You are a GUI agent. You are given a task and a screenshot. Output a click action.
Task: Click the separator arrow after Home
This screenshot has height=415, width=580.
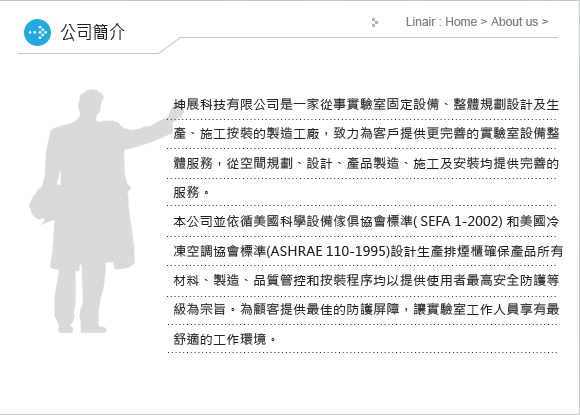pyautogui.click(x=484, y=22)
